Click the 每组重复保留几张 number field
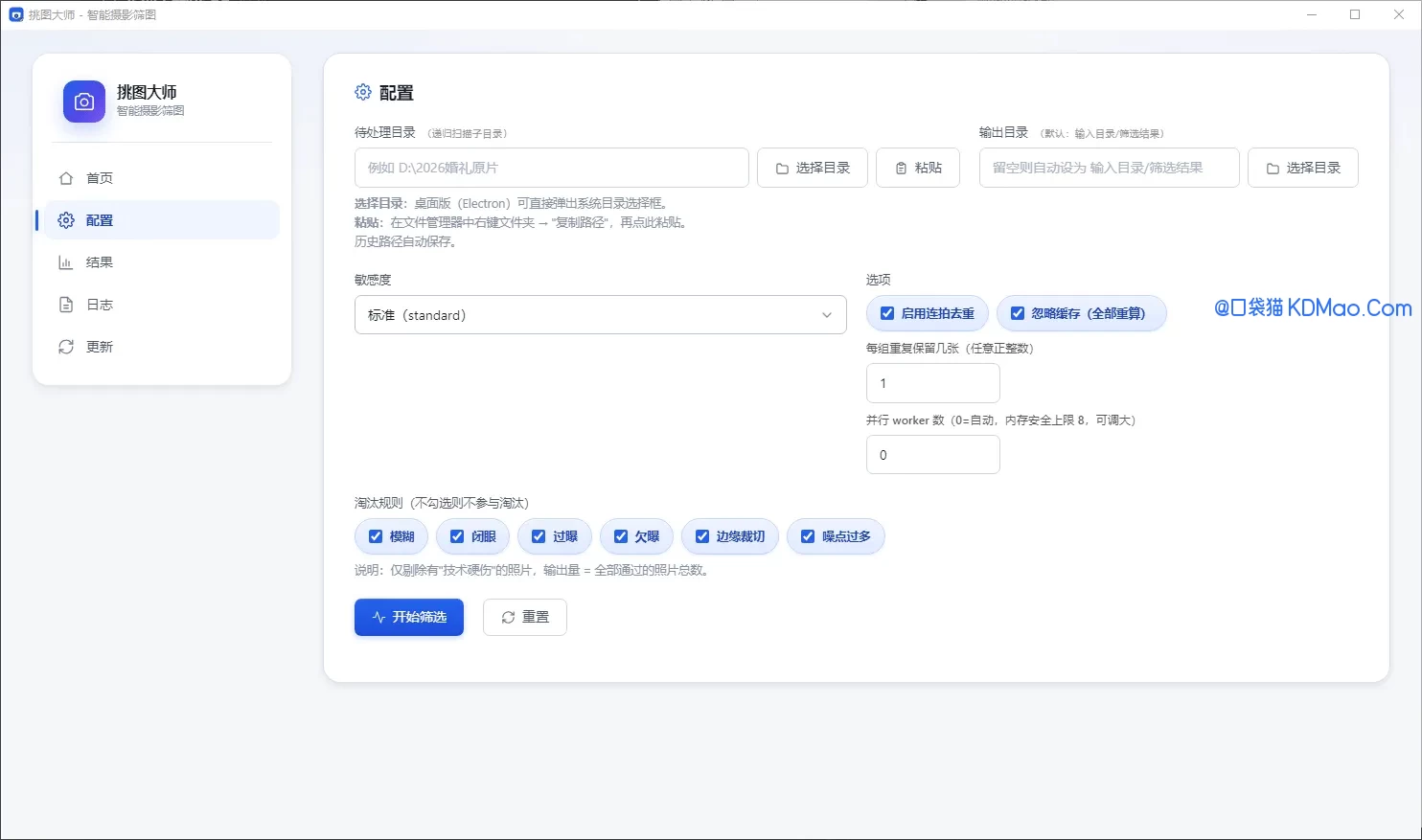The height and width of the screenshot is (840, 1422). click(933, 383)
